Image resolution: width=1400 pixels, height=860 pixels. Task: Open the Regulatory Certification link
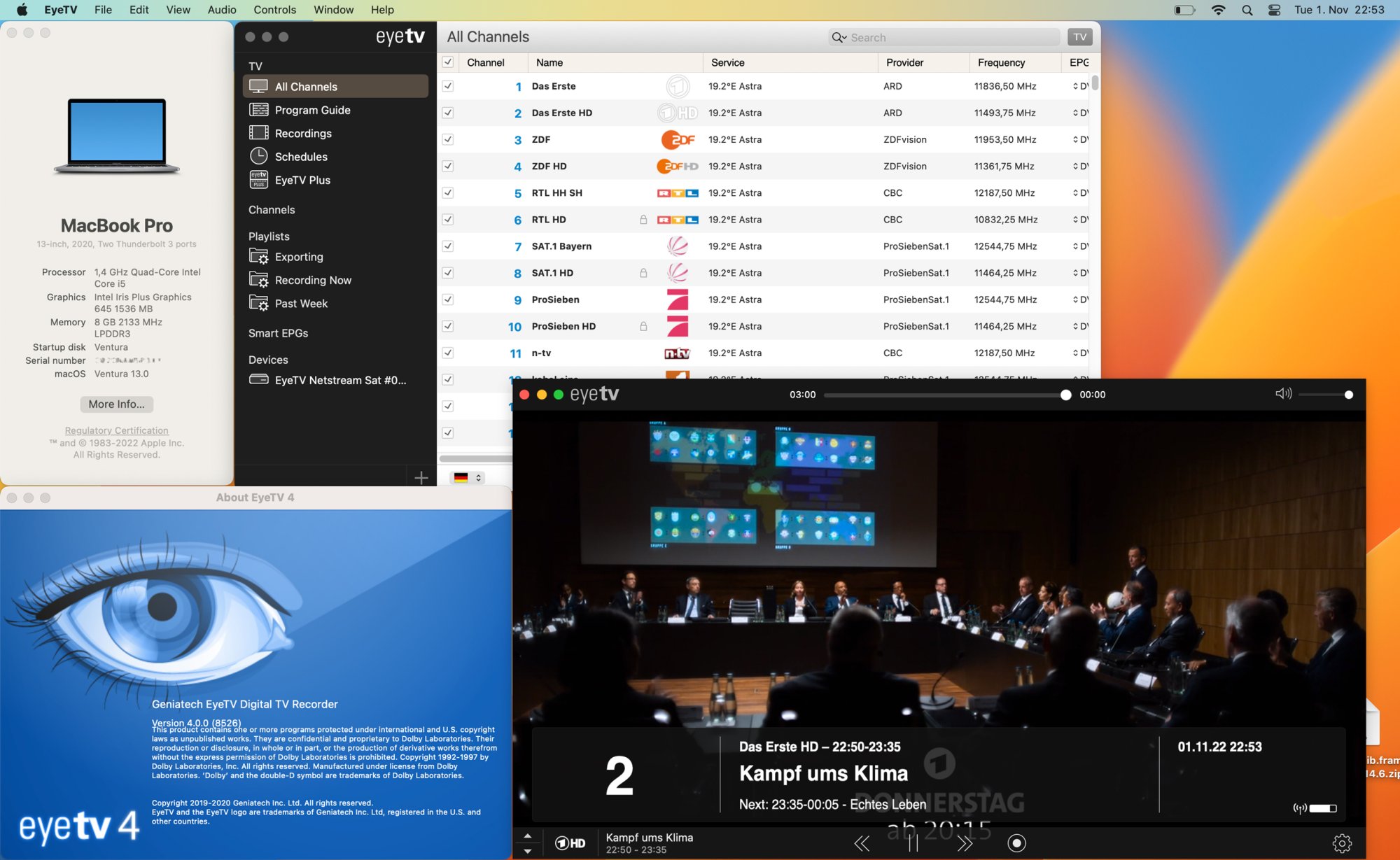pyautogui.click(x=116, y=430)
